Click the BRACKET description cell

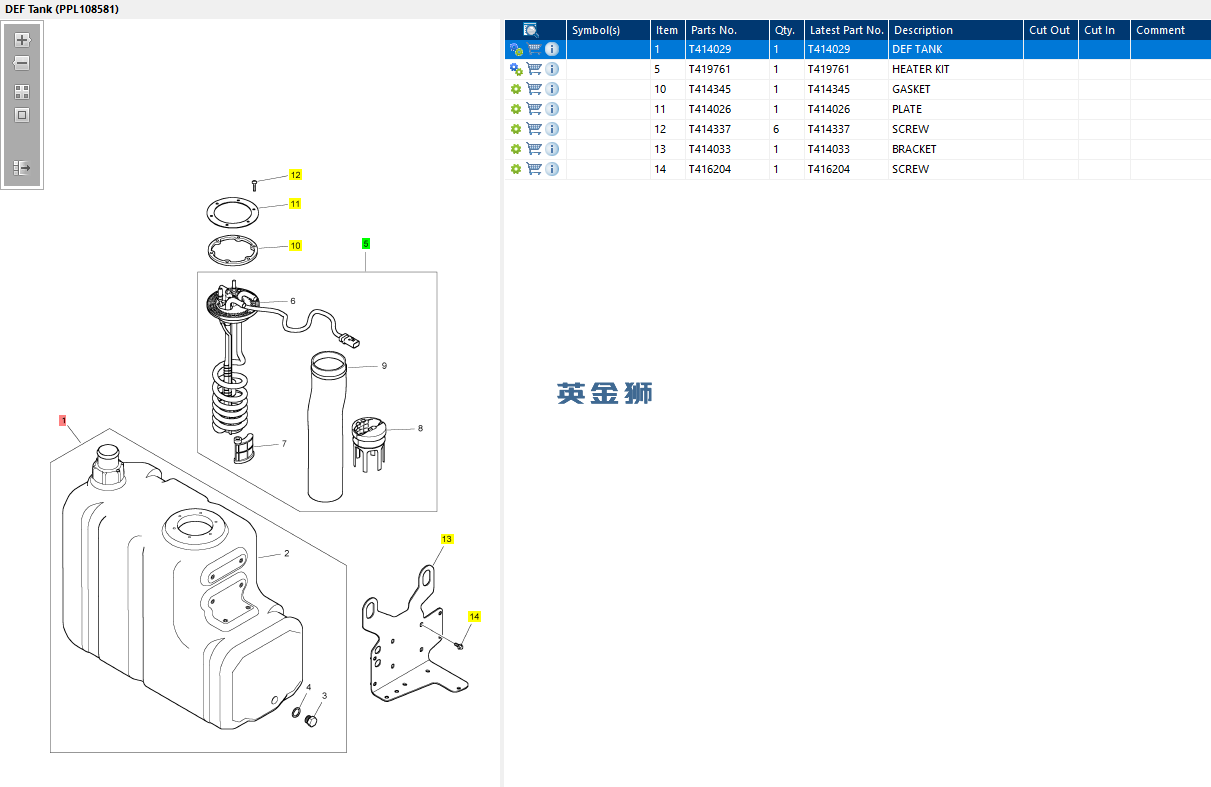(955, 149)
